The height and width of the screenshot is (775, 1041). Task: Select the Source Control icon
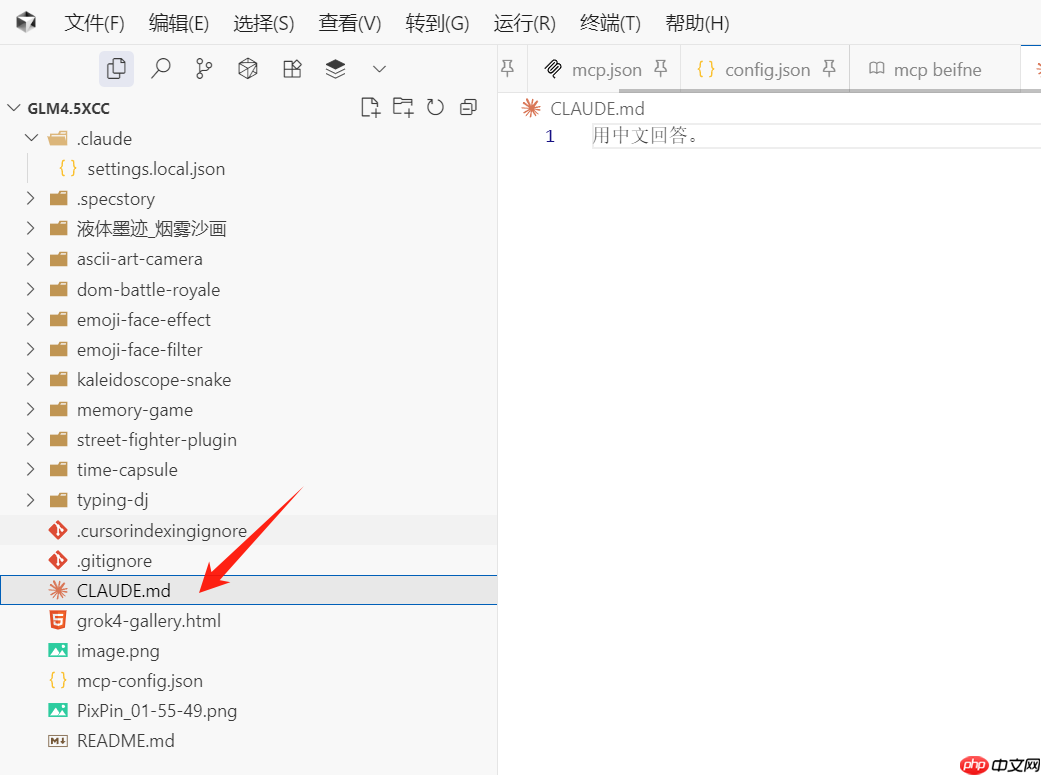click(x=204, y=68)
